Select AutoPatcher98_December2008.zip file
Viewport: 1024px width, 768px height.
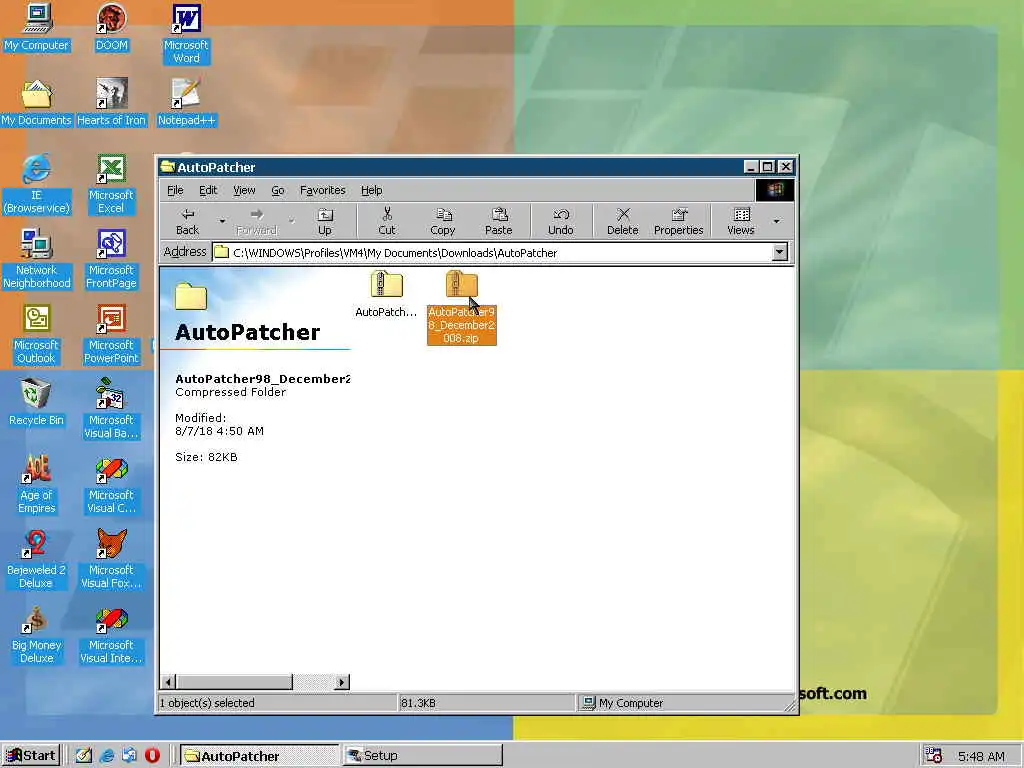[462, 308]
